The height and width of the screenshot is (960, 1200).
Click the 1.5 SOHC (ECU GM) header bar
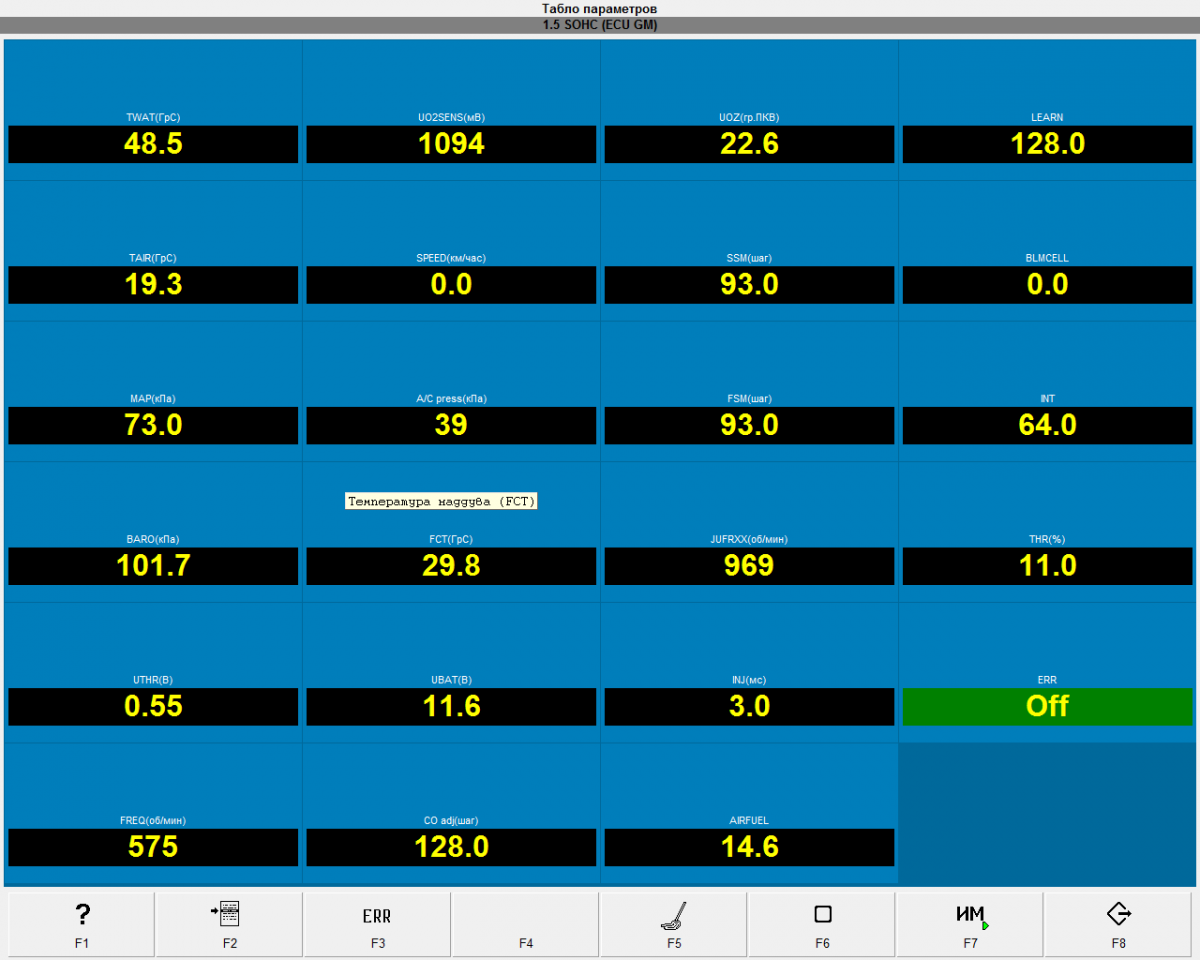(600, 25)
